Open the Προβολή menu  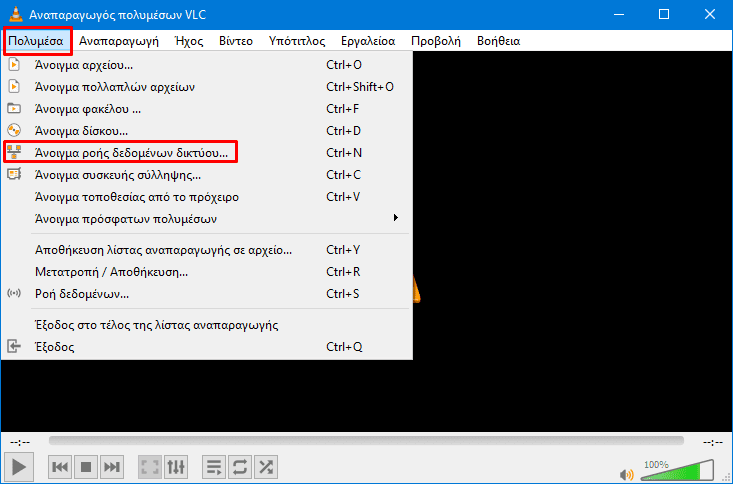(x=436, y=41)
